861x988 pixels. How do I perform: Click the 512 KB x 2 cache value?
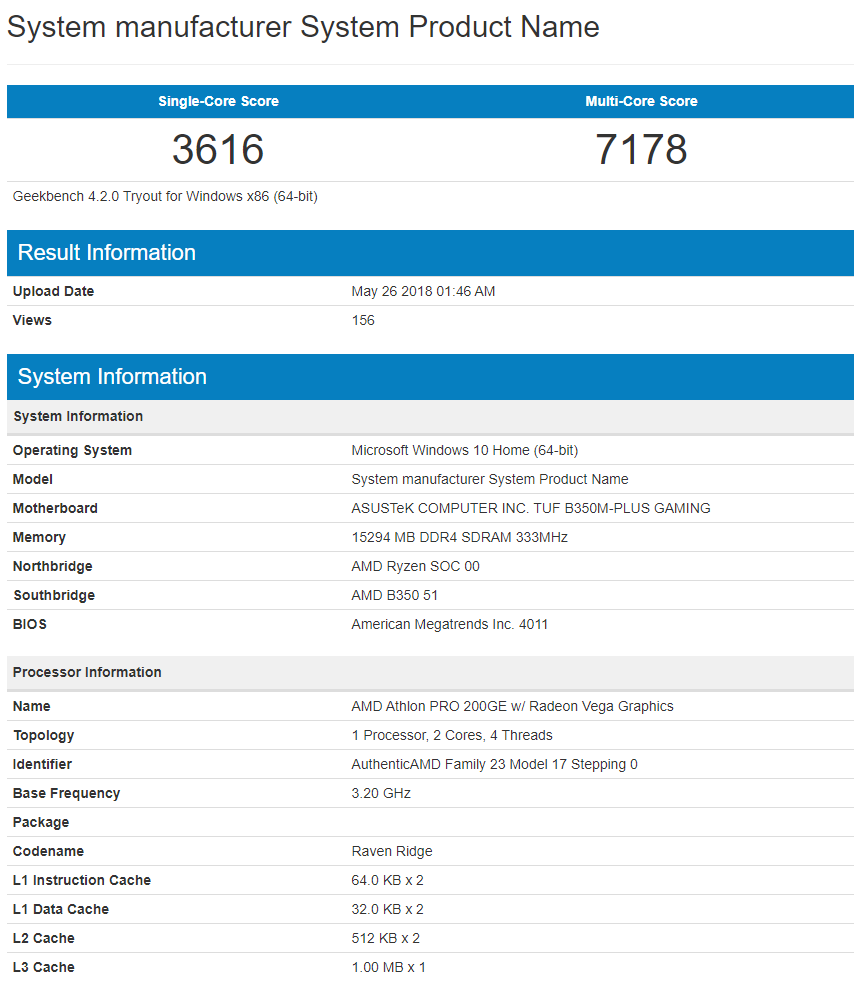point(386,938)
